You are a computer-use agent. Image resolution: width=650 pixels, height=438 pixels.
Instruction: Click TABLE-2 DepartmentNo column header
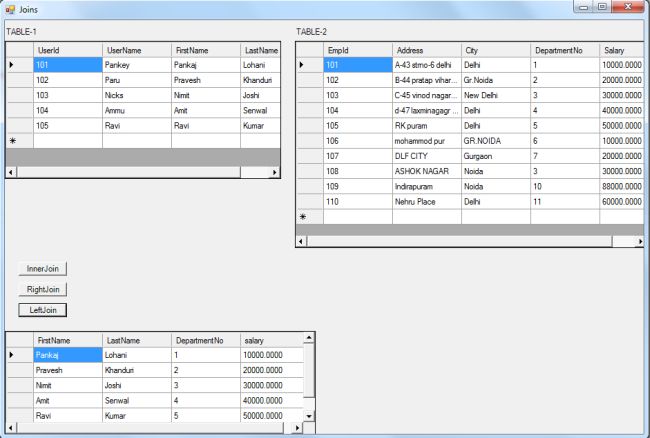tap(565, 50)
